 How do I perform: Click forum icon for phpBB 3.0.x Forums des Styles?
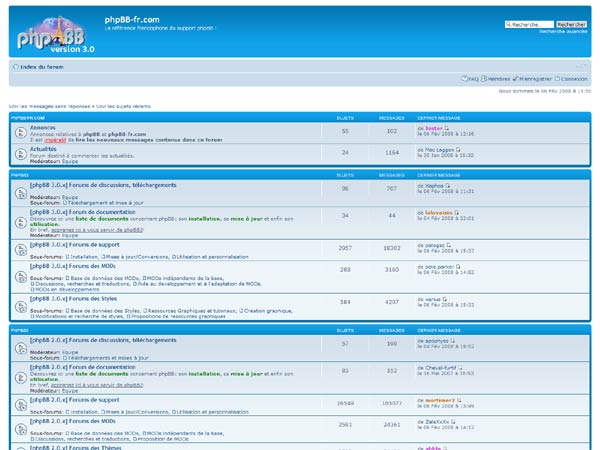[21, 307]
